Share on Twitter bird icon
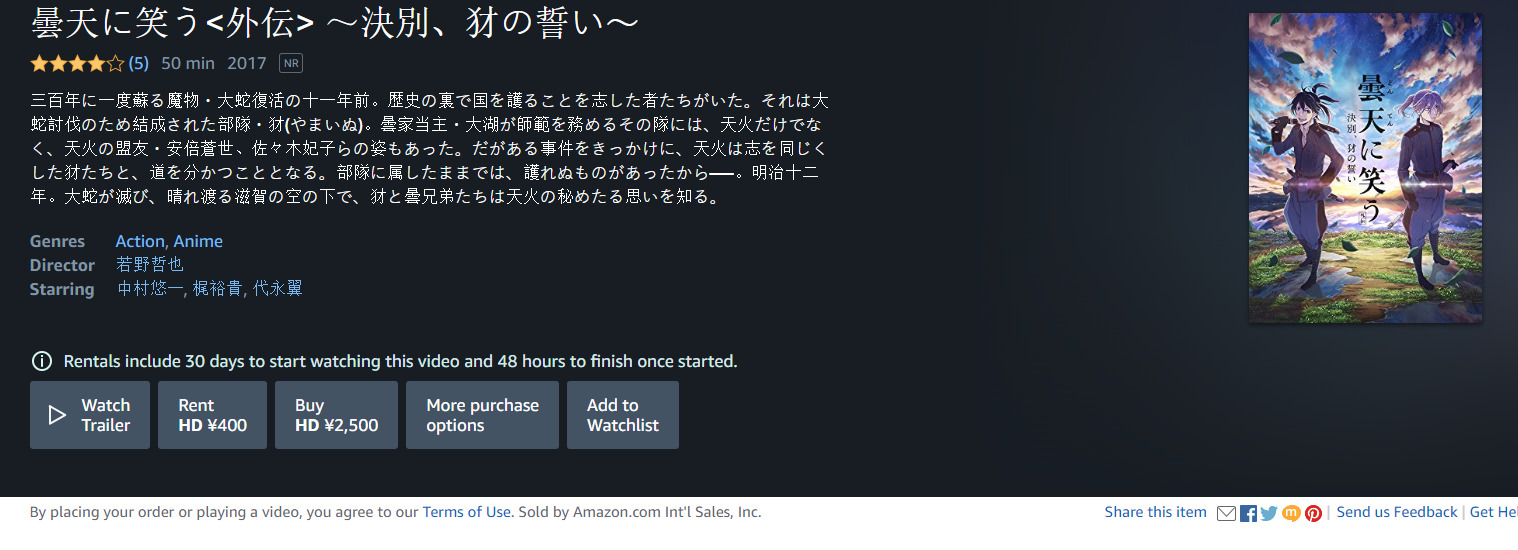 coord(1269,513)
